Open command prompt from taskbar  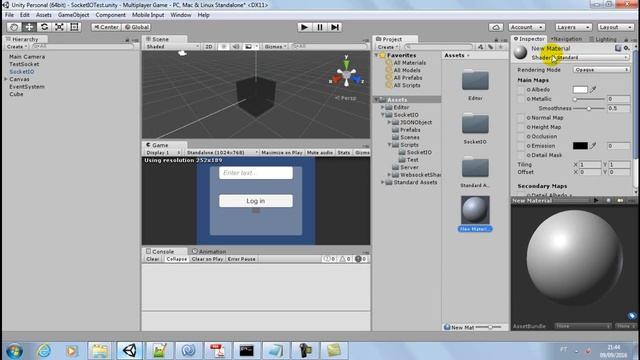tap(247, 351)
